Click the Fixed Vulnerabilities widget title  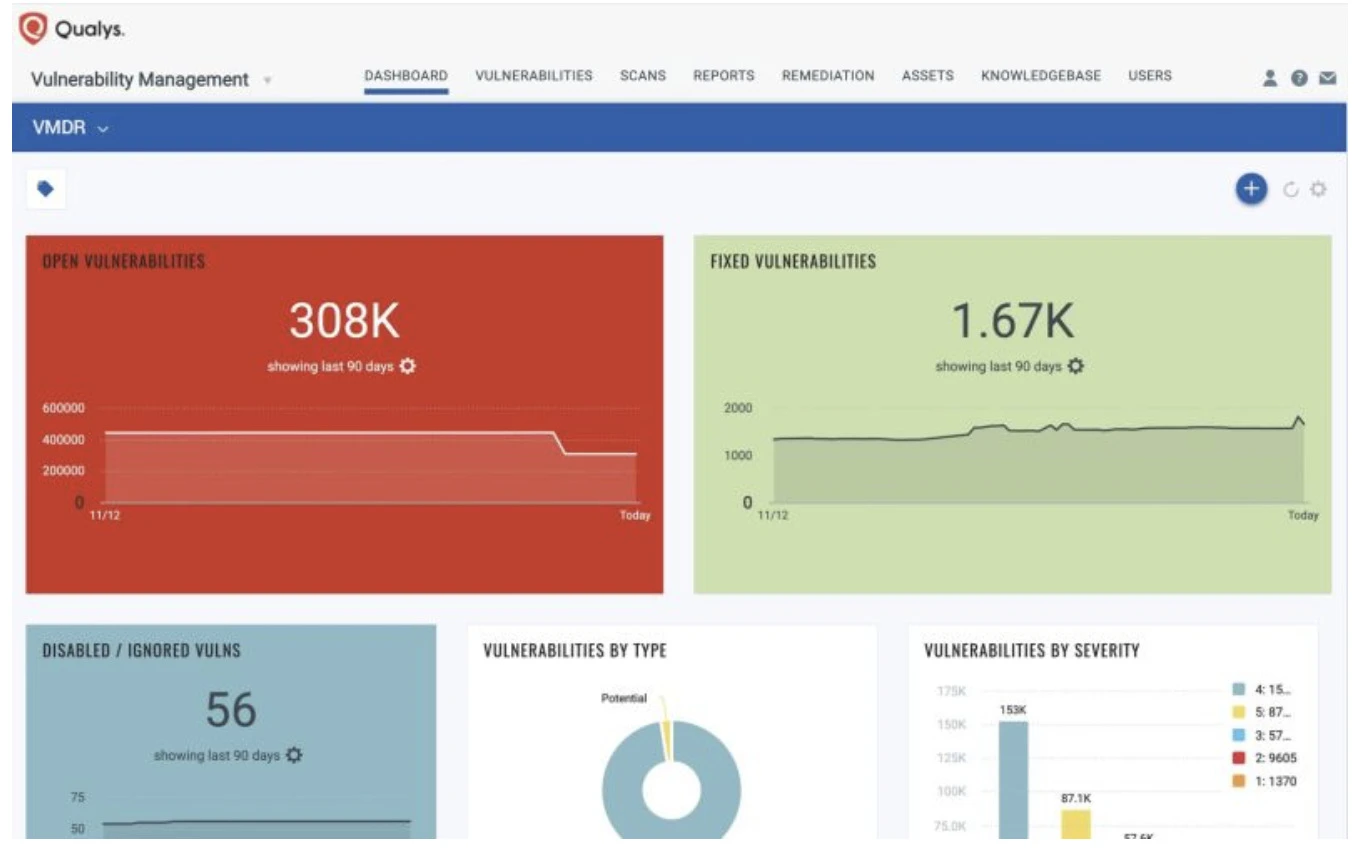point(793,261)
